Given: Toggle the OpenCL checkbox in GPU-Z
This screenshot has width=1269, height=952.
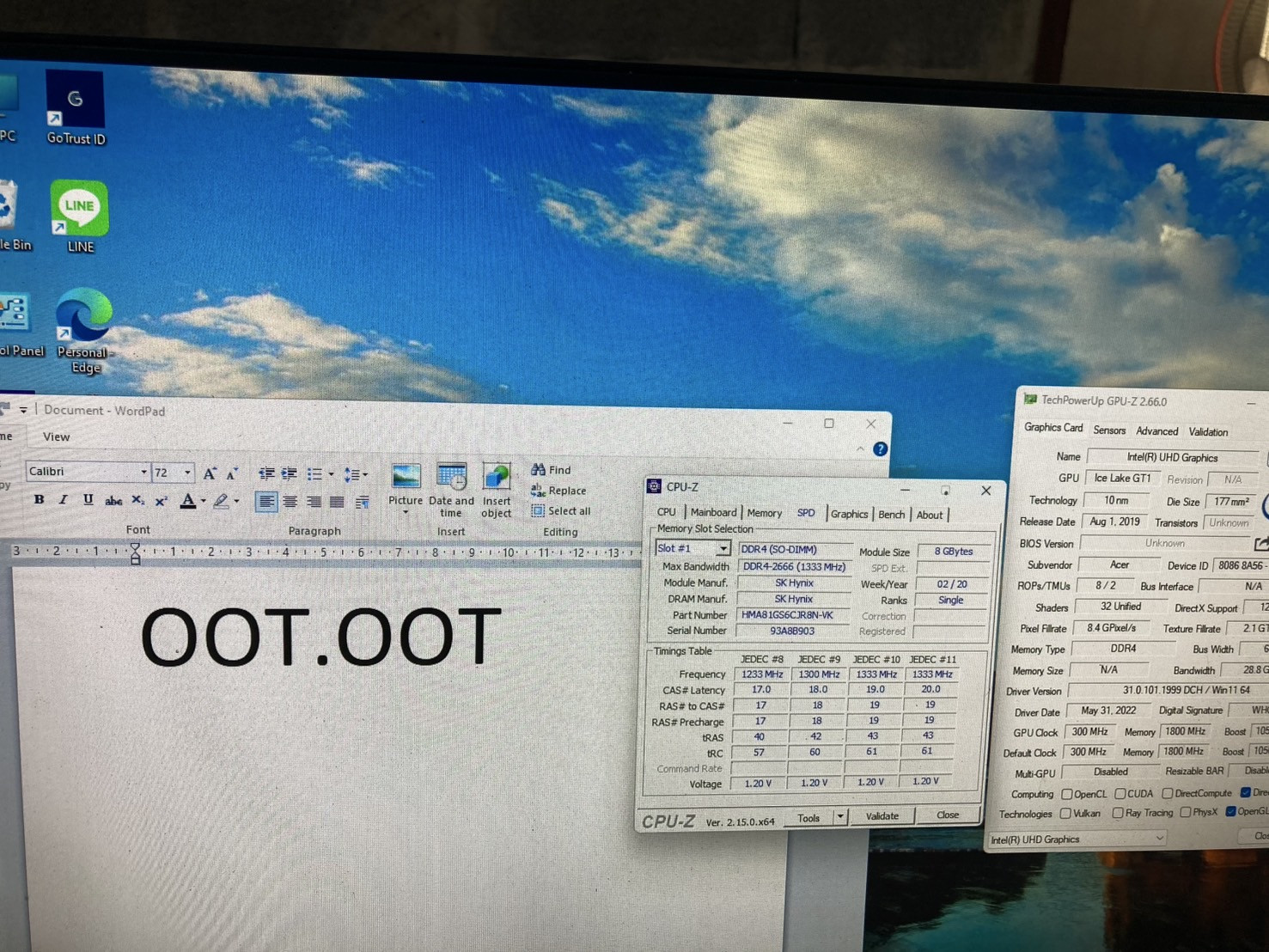Looking at the screenshot, I should (1067, 794).
